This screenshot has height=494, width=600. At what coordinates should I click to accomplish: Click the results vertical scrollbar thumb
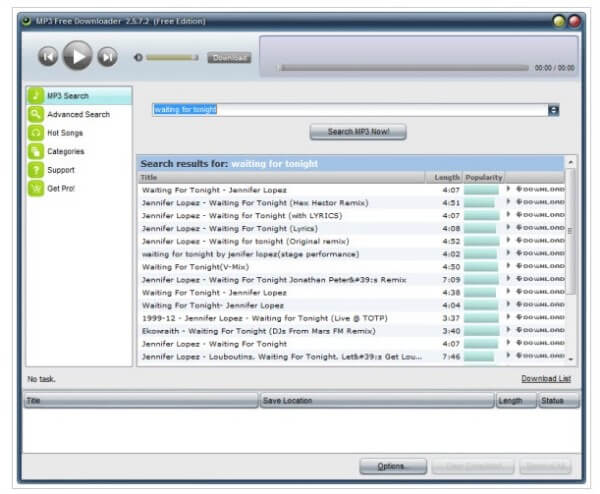click(x=570, y=232)
